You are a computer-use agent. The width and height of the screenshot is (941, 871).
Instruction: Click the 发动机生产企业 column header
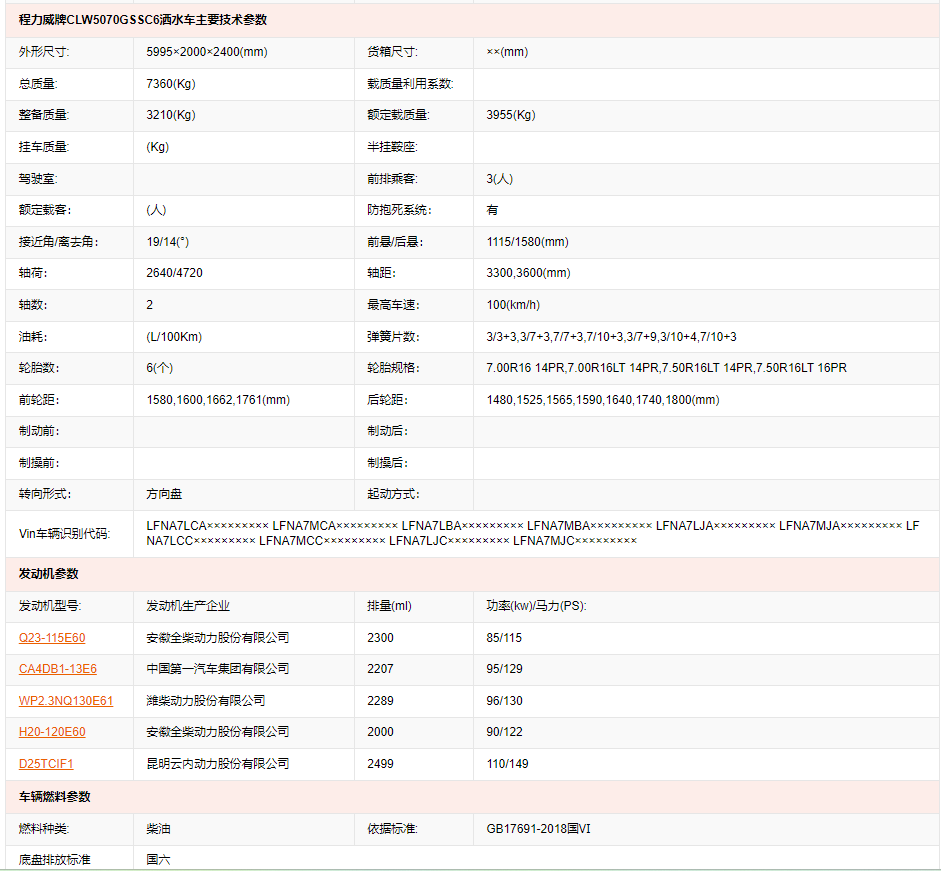click(x=188, y=606)
